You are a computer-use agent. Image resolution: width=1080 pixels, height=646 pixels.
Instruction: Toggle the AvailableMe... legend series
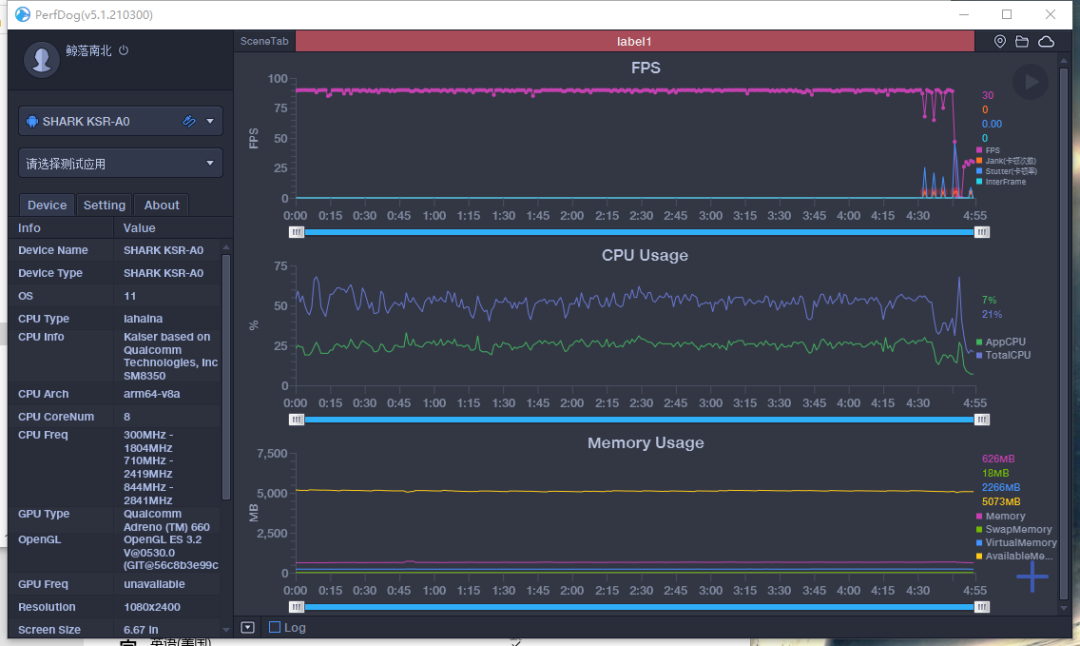pos(1015,556)
